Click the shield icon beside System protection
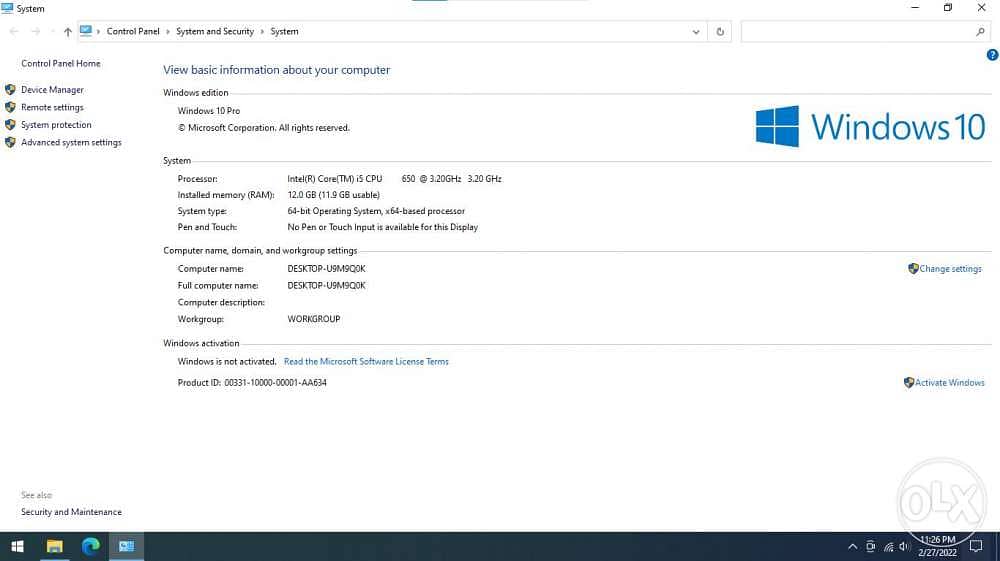The height and width of the screenshot is (561, 1000). [x=10, y=125]
